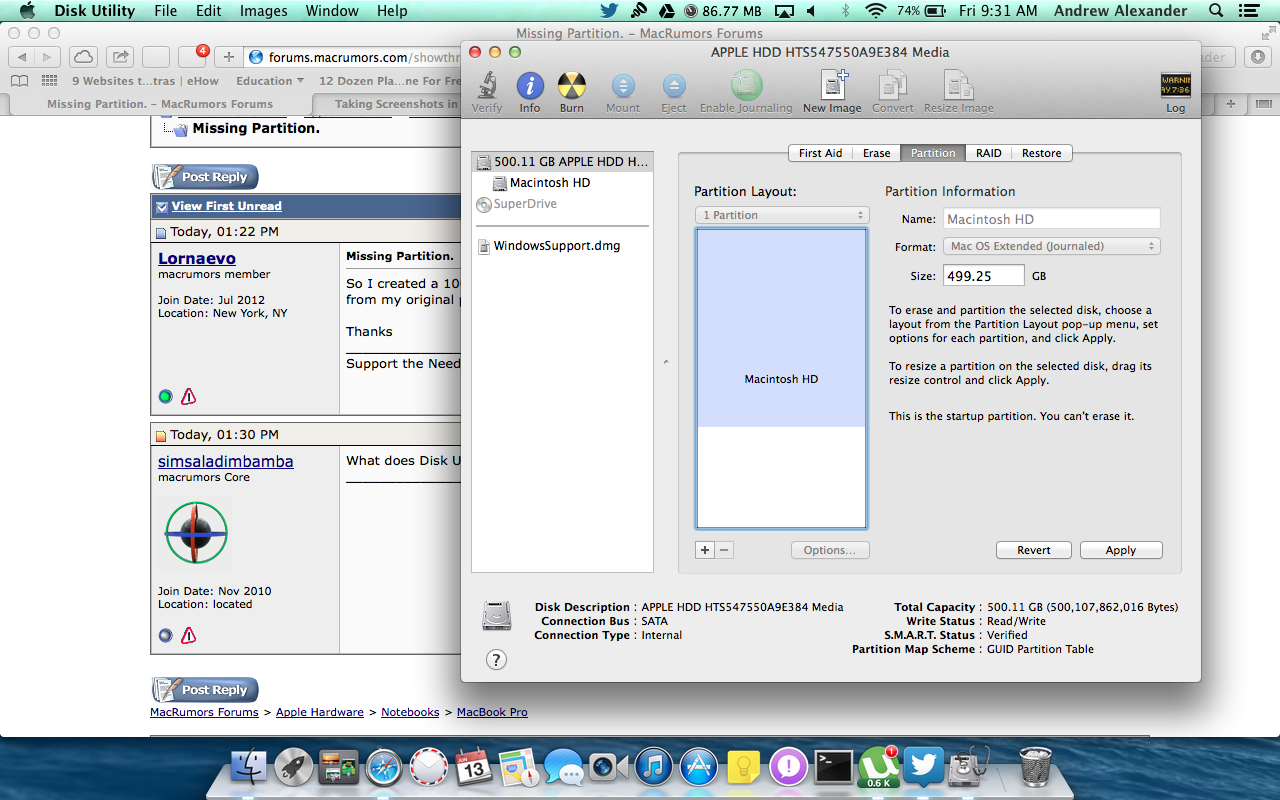This screenshot has height=800, width=1280.
Task: Click the Resize Image toolbar icon
Action: pyautogui.click(x=959, y=86)
